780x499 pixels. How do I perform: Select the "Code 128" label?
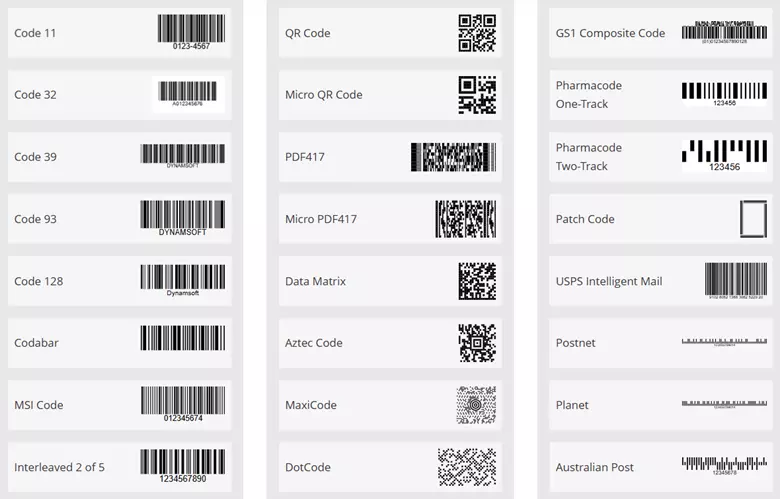[39, 281]
